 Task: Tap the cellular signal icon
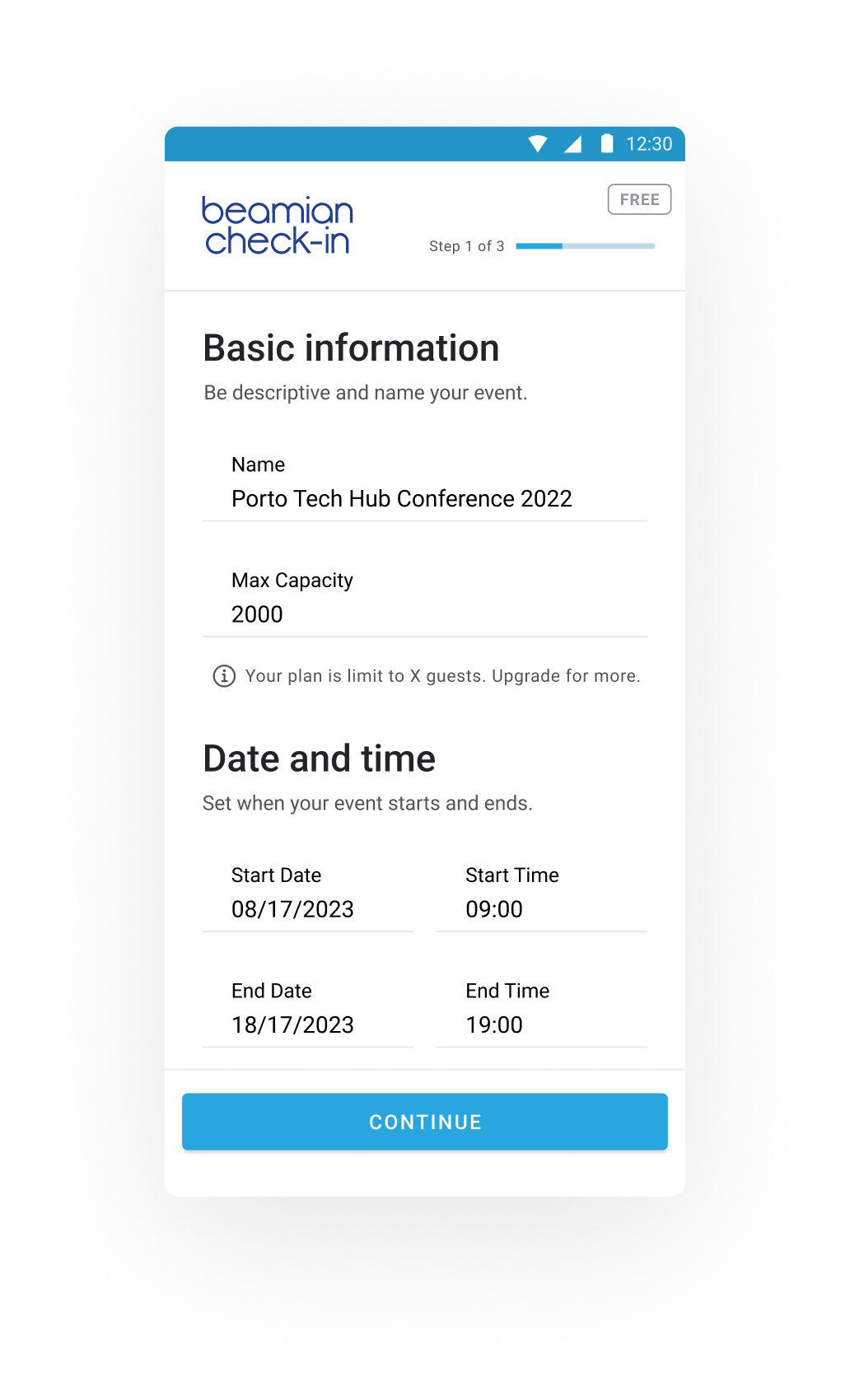(x=572, y=144)
